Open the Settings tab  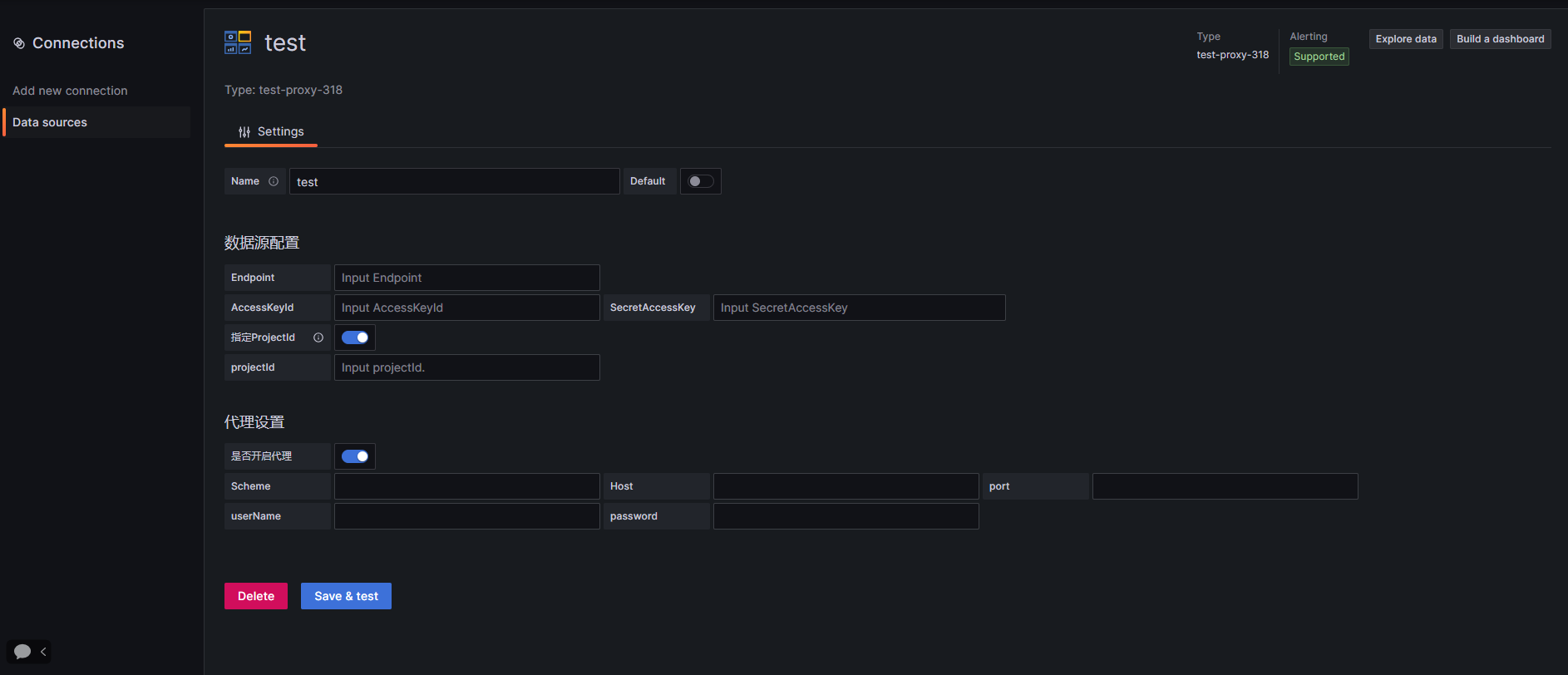pos(271,131)
